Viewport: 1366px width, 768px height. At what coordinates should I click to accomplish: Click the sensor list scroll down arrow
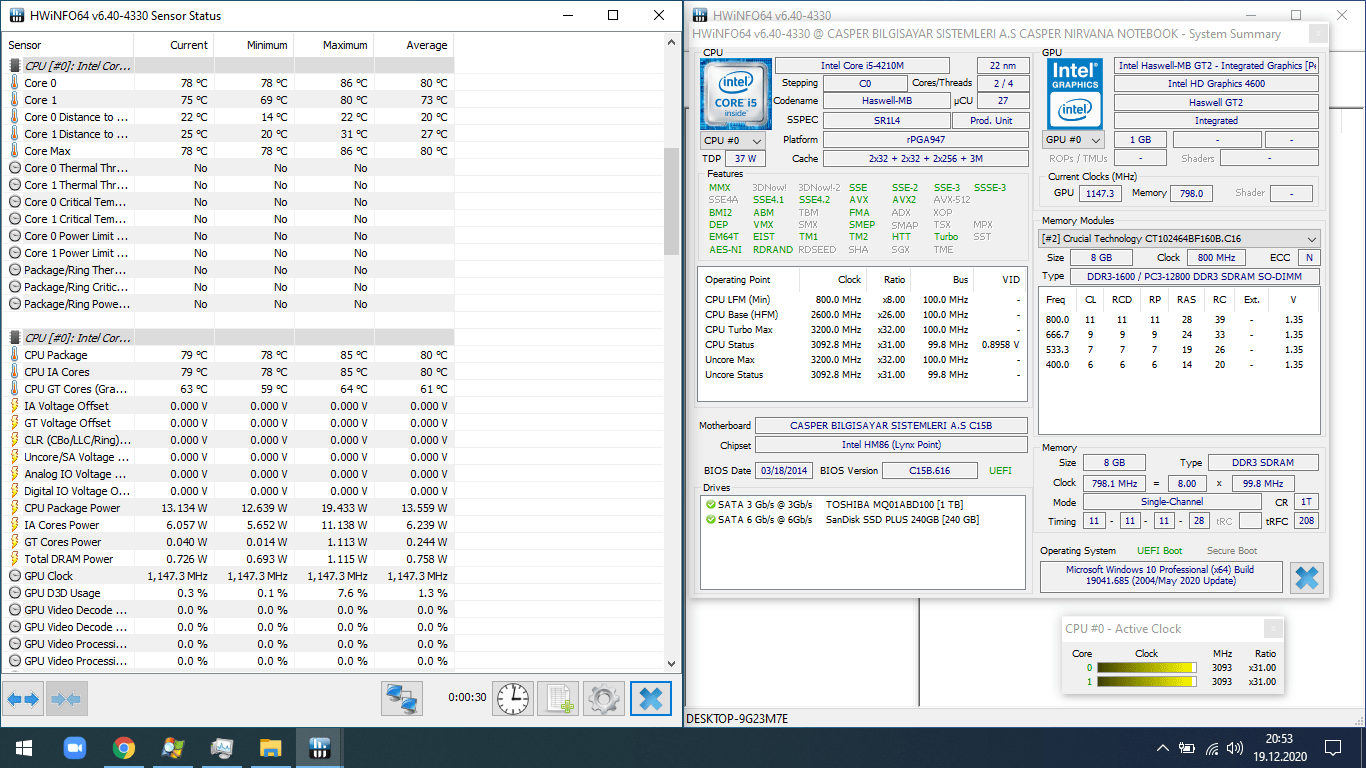click(671, 662)
